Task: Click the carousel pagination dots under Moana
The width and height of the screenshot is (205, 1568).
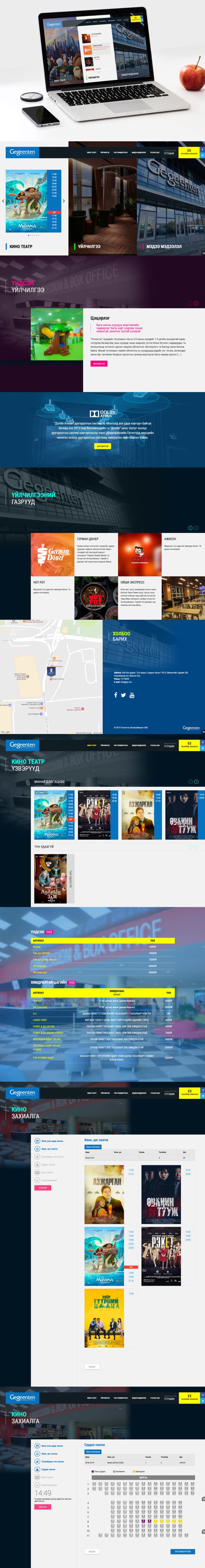Action: click(x=34, y=235)
